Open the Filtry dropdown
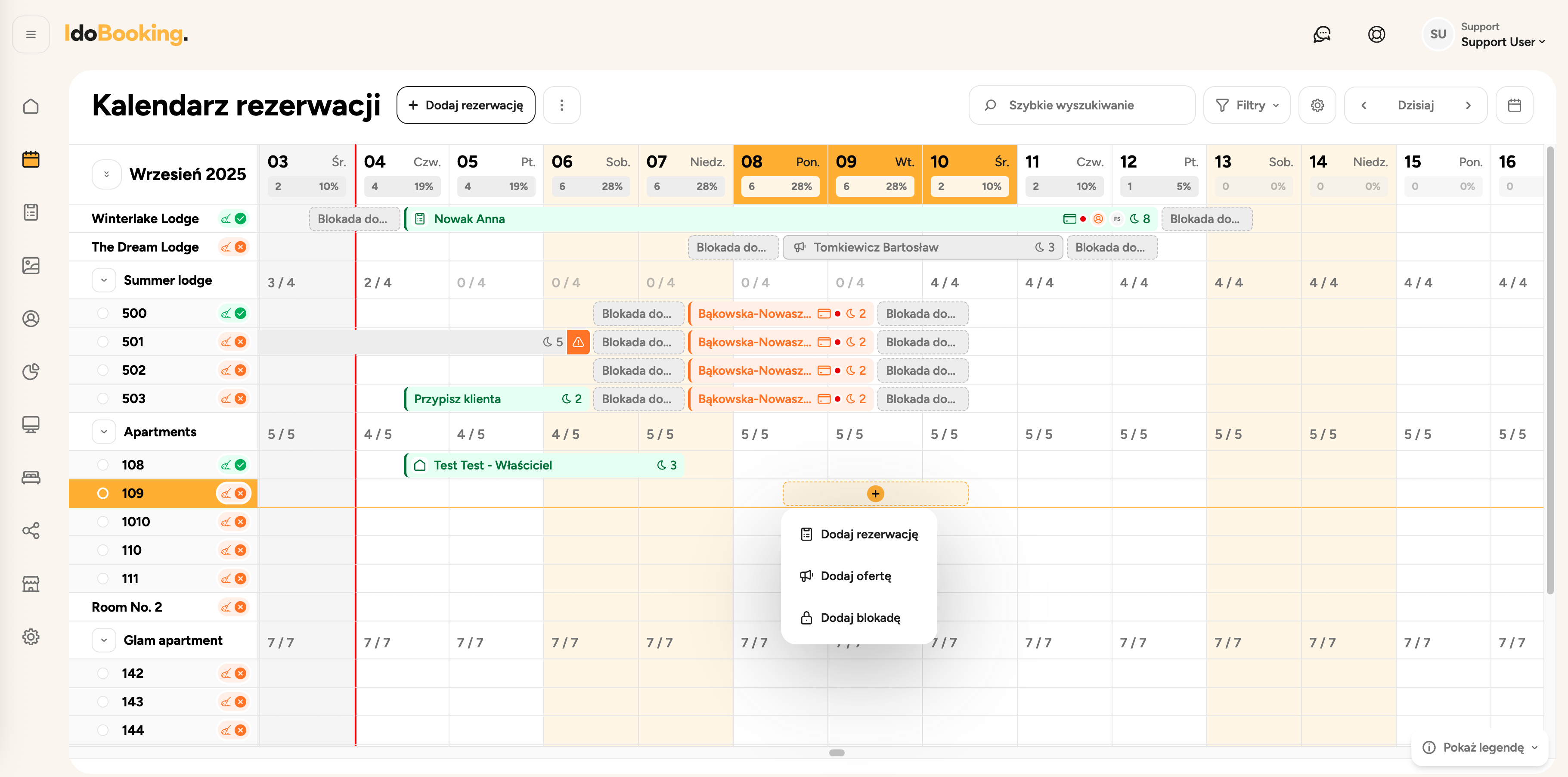Screen dimensions: 1568x777 [x=1247, y=106]
